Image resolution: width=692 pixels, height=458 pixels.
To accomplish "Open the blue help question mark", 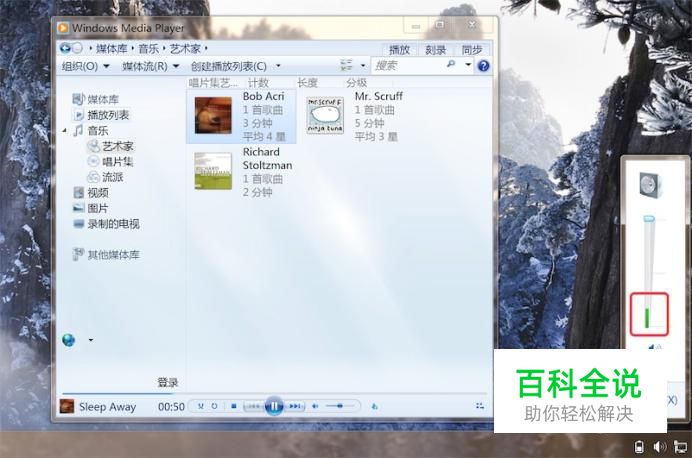I will [483, 66].
